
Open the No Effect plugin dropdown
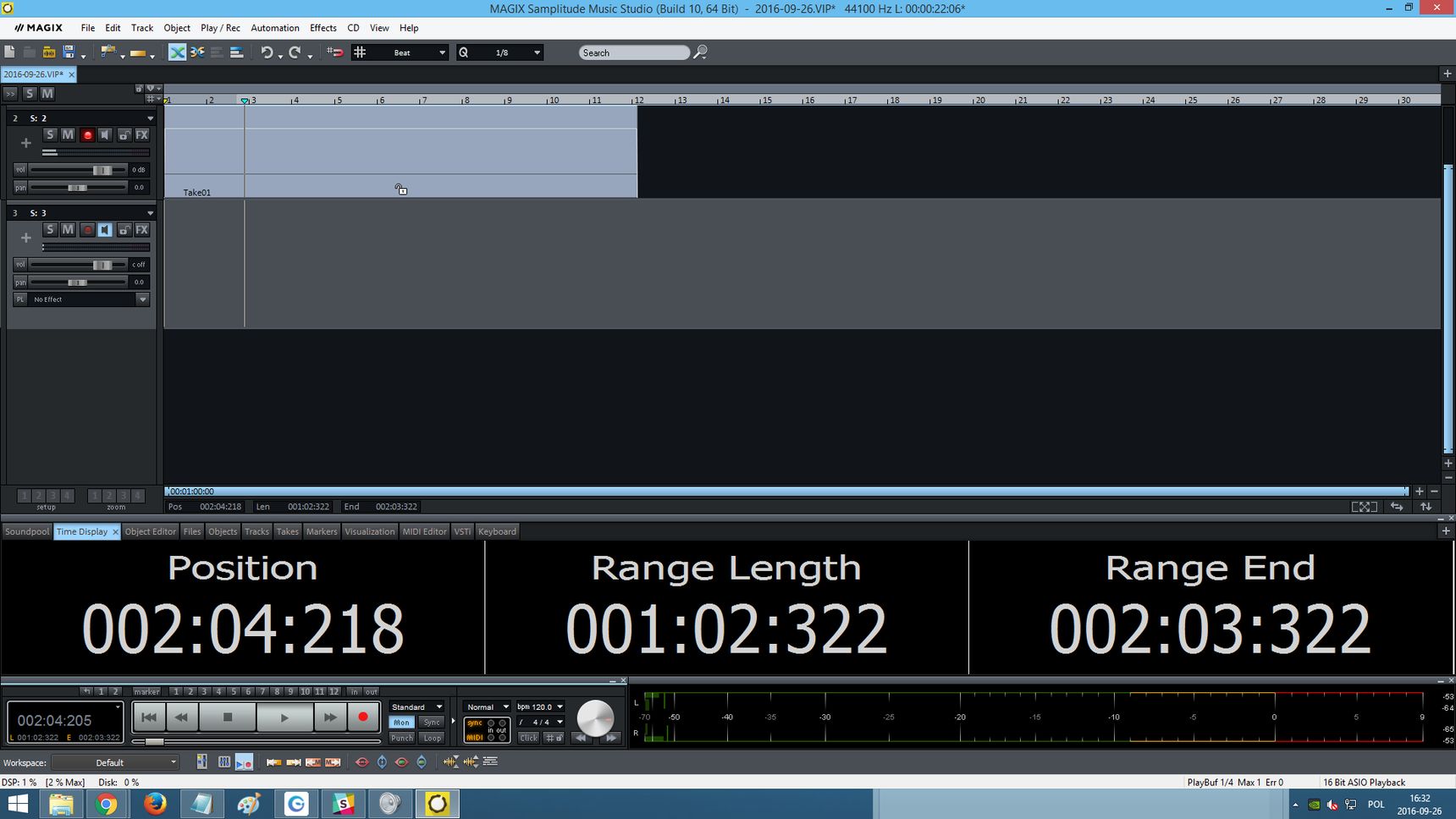click(142, 300)
